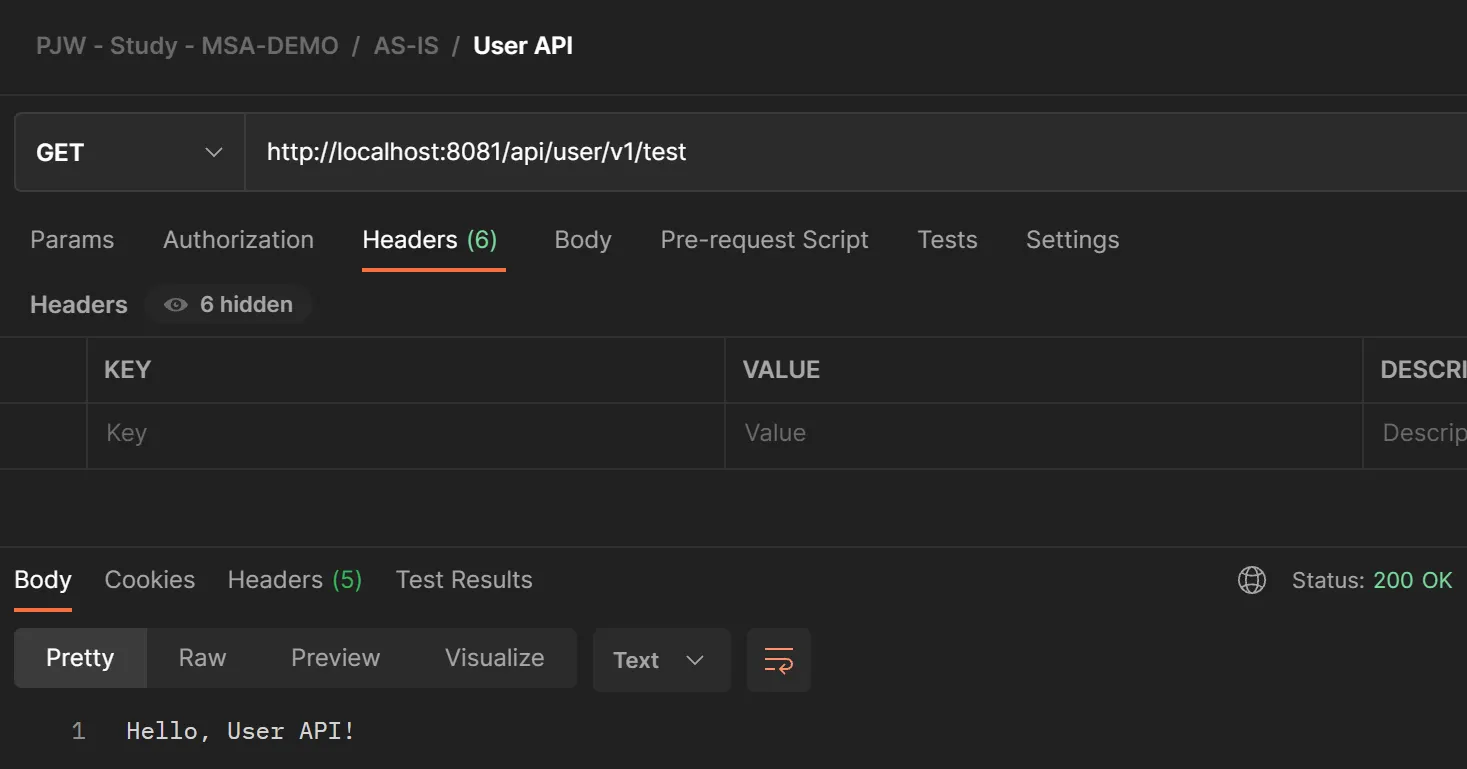Select the request Body tab
The height and width of the screenshot is (769, 1467).
tap(582, 240)
